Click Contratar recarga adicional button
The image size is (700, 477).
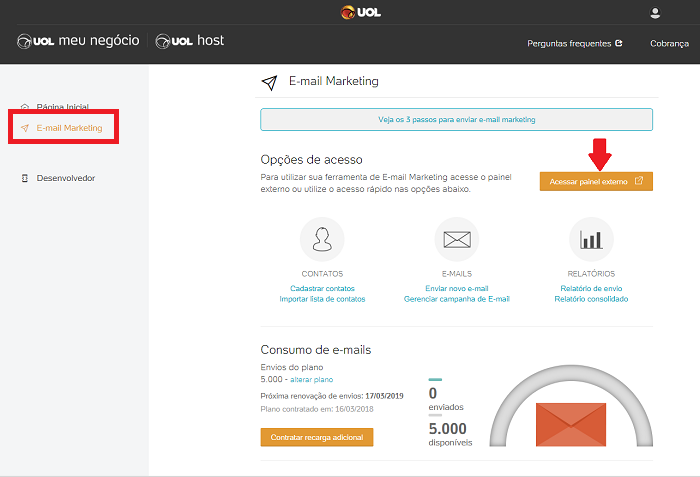pos(317,437)
